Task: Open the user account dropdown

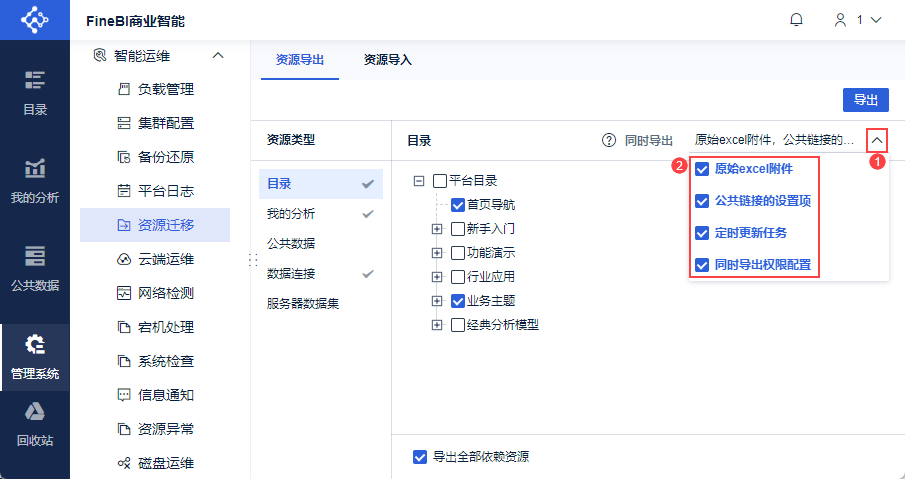Action: 857,20
